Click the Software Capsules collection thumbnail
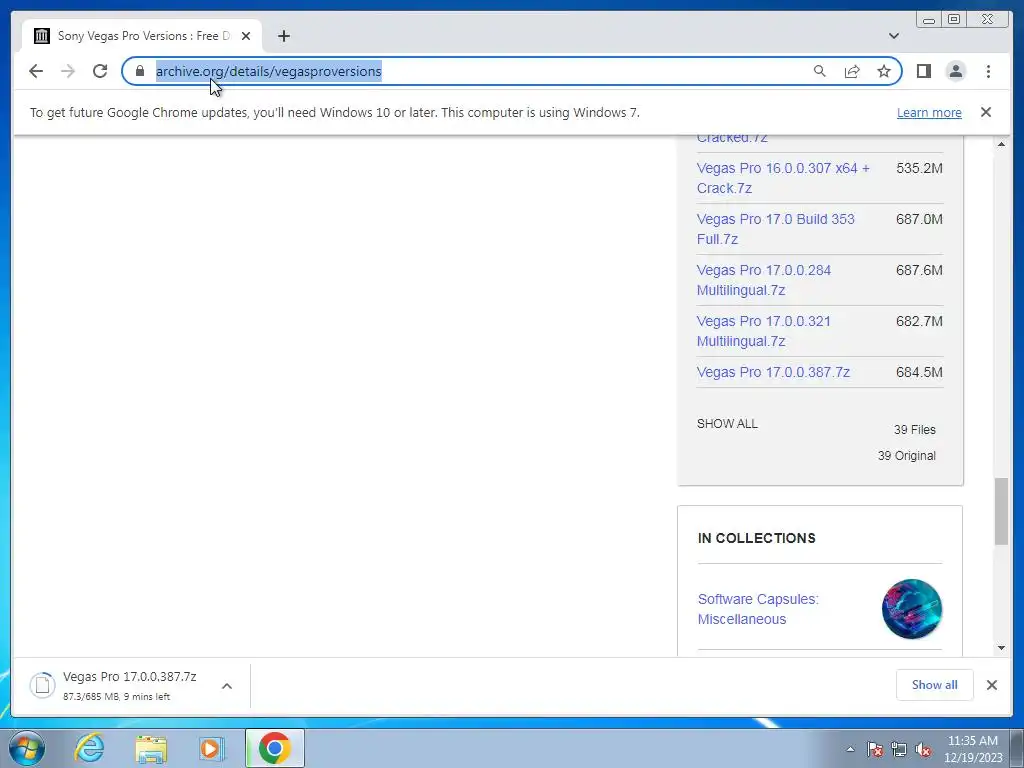The image size is (1024, 768). [x=912, y=609]
